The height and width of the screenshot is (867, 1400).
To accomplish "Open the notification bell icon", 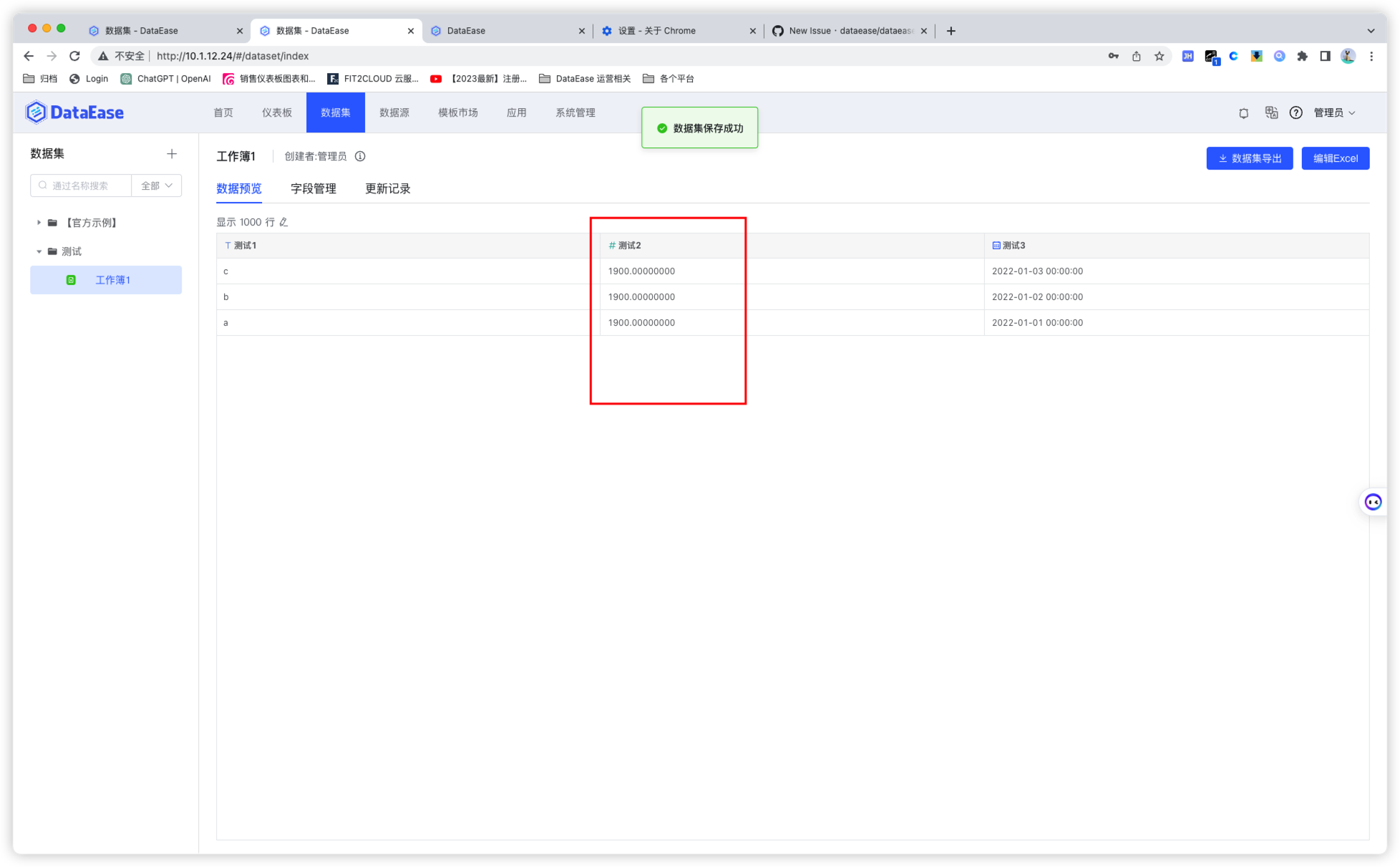I will pos(1243,112).
